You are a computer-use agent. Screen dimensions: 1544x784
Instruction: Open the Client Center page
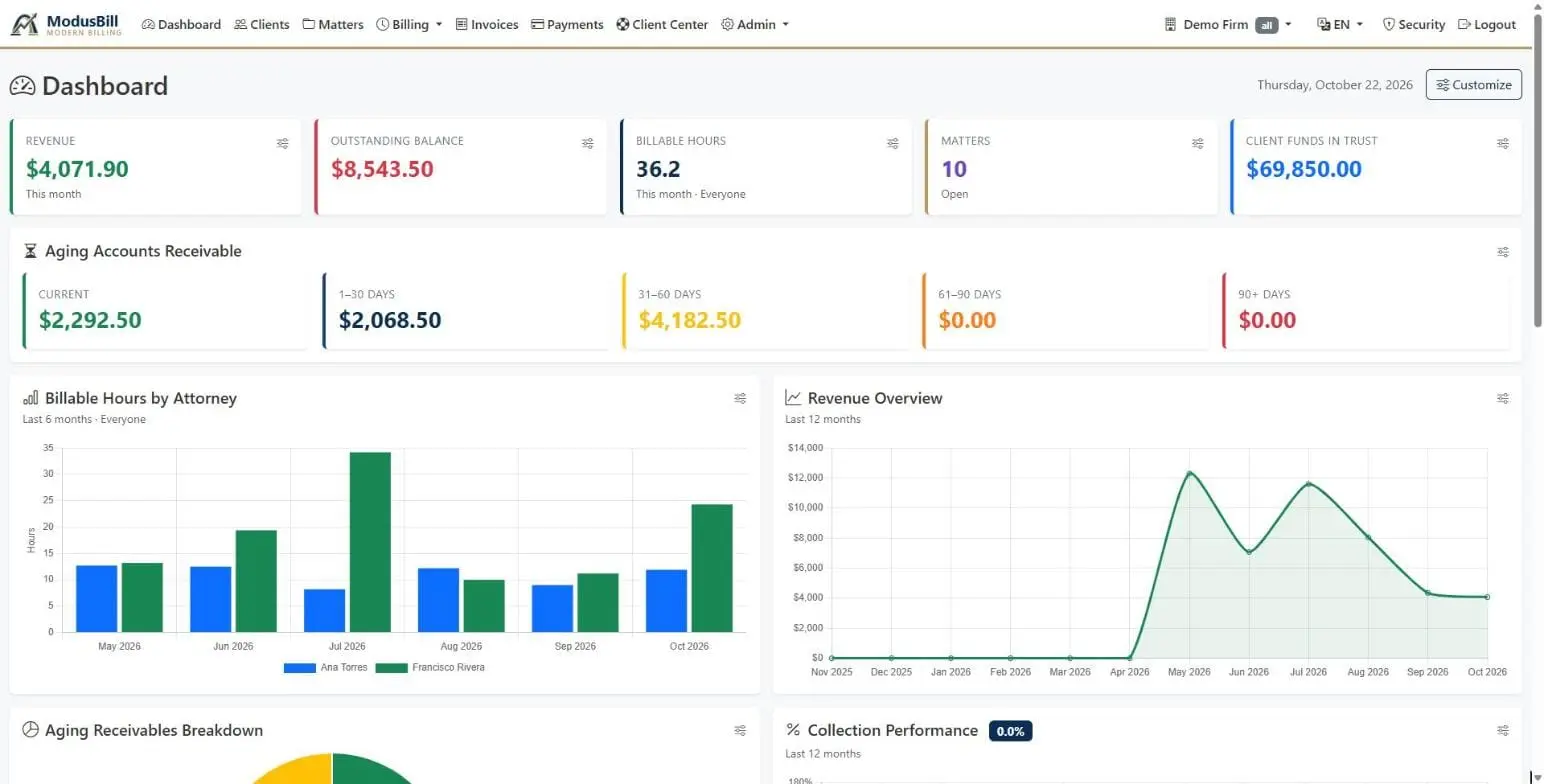click(x=662, y=24)
